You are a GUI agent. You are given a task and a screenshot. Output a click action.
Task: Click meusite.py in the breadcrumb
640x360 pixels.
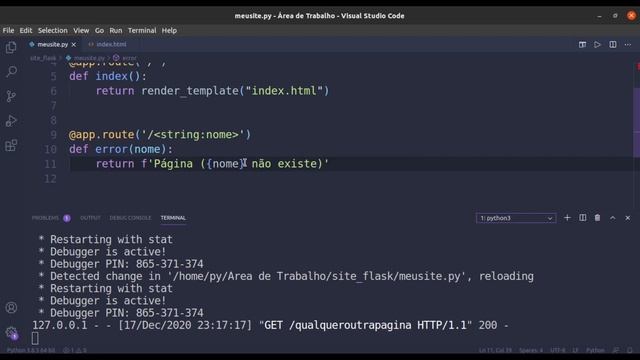point(85,58)
